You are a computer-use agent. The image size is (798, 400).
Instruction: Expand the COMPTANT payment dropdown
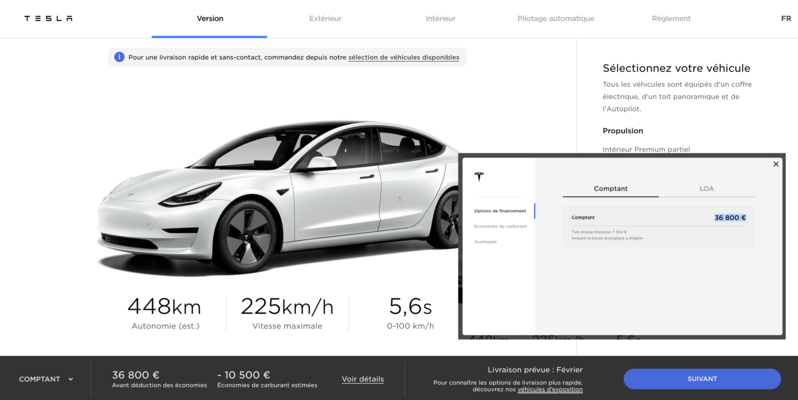point(46,379)
